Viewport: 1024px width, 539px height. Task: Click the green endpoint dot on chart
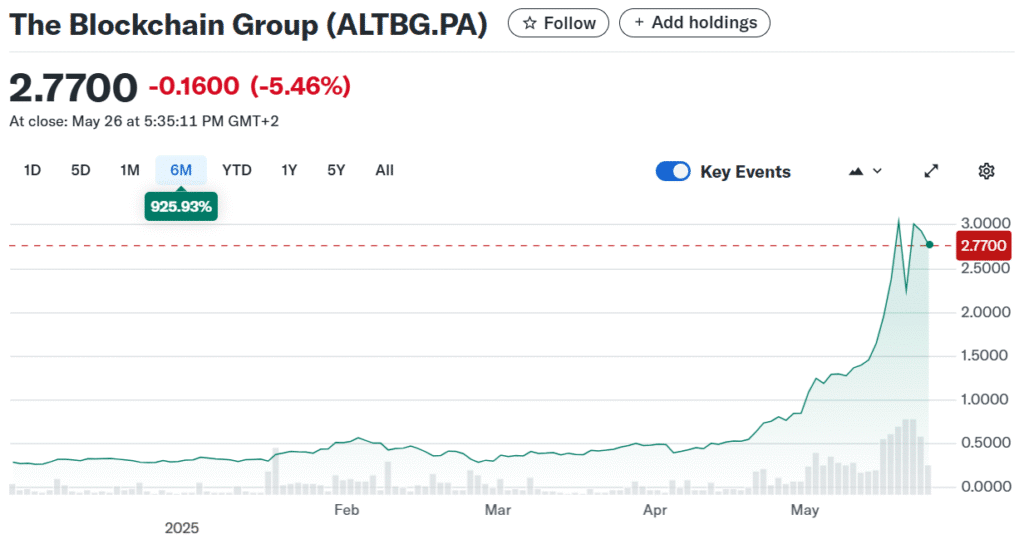click(x=930, y=245)
